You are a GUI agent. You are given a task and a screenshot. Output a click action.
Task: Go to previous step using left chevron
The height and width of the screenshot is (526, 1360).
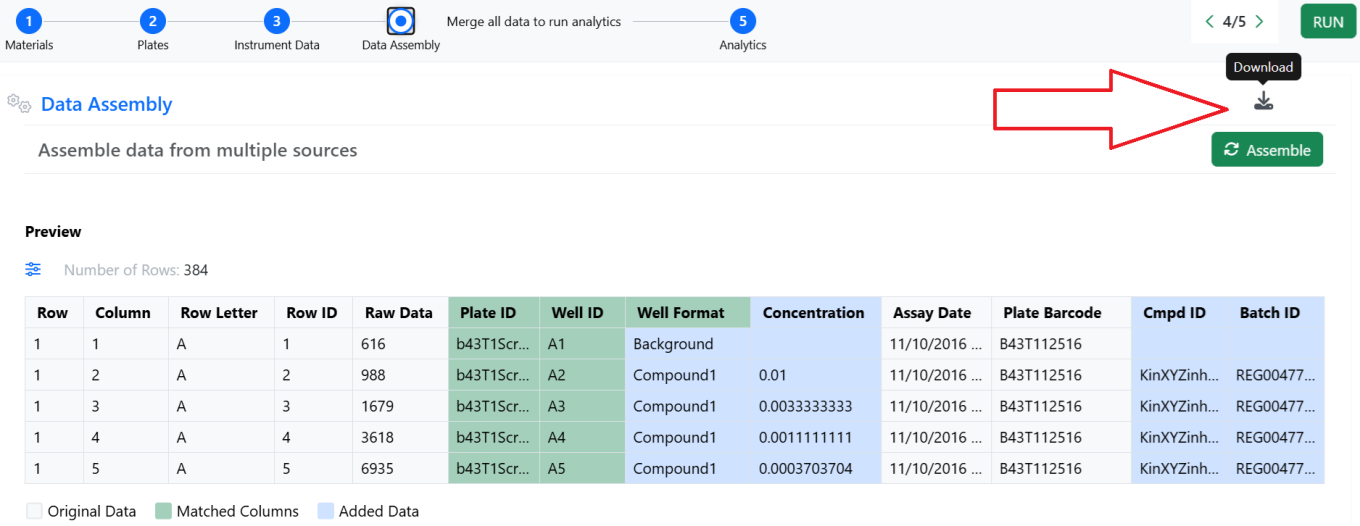click(1209, 22)
